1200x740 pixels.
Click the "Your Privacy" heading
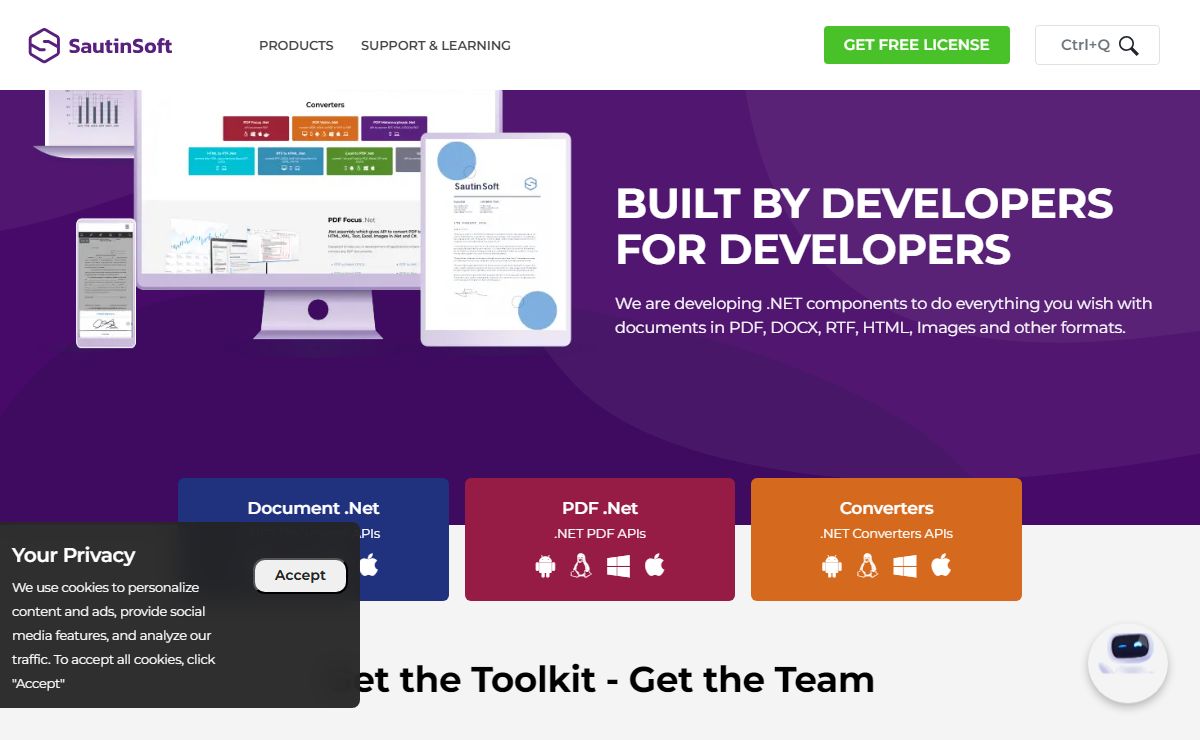[73, 555]
